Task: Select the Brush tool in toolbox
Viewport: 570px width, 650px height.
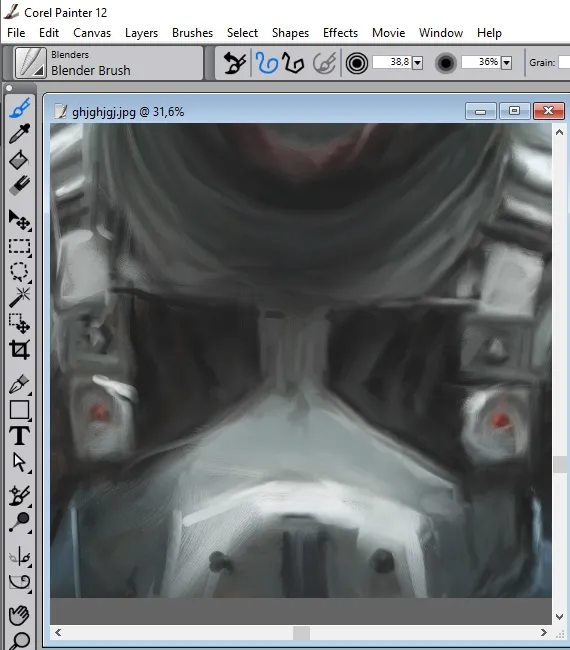Action: 19,108
